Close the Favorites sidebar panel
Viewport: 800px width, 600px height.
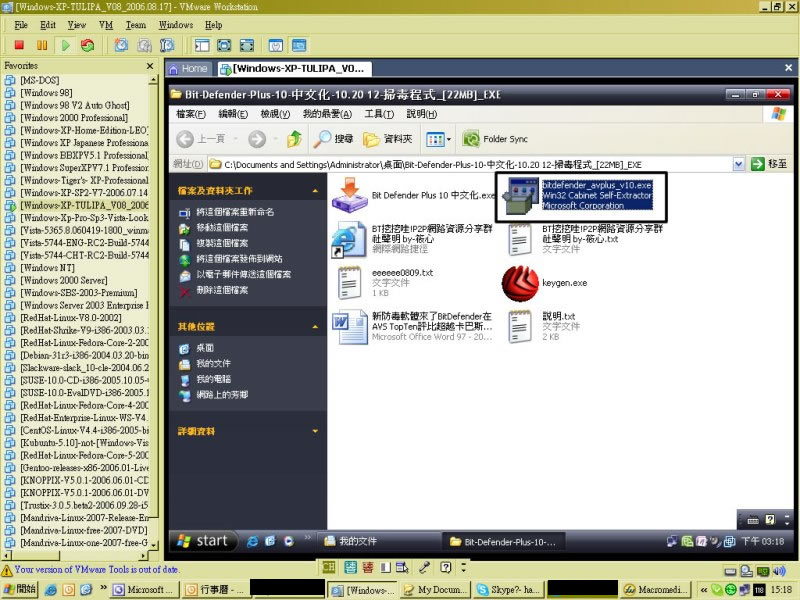point(149,66)
